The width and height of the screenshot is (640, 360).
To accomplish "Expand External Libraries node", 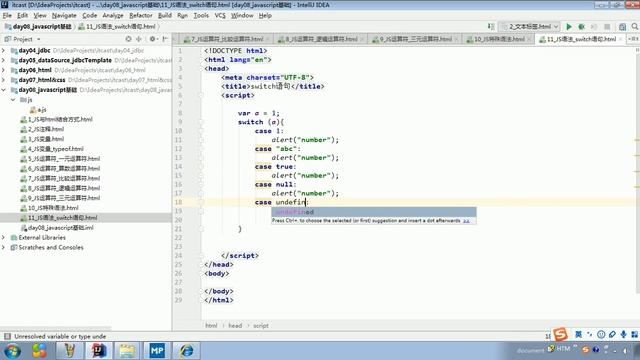I will click(4, 238).
